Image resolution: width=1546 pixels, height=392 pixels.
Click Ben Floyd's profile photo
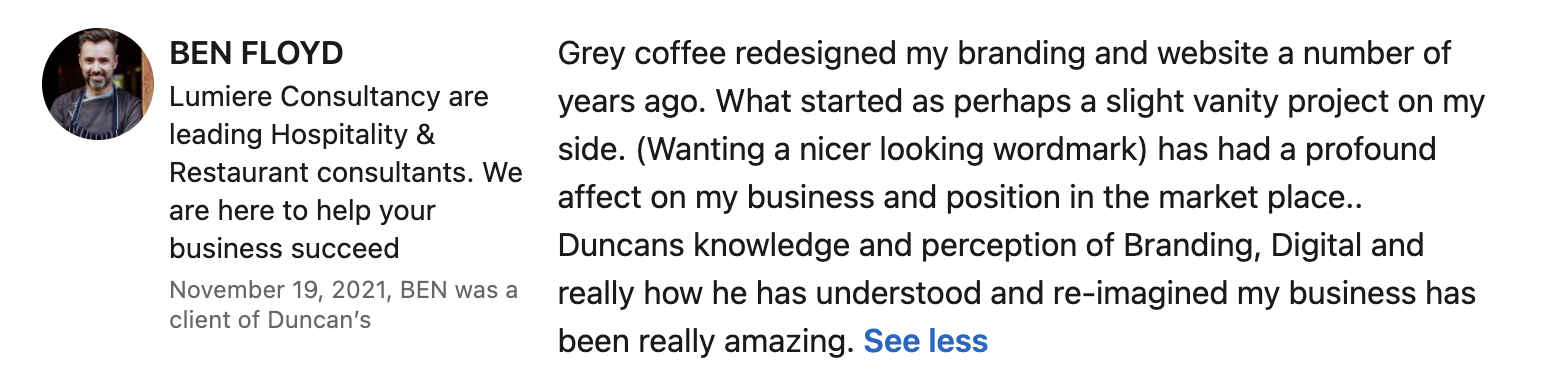pos(97,84)
